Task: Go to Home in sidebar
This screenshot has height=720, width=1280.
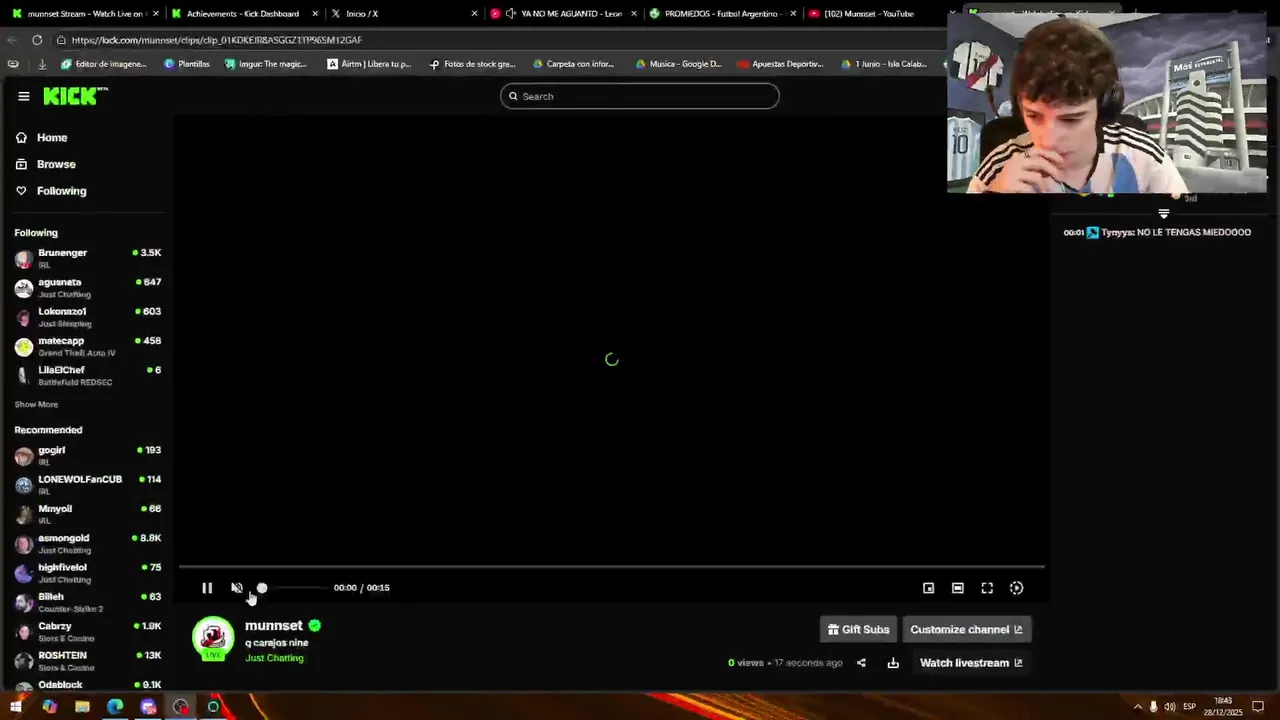Action: (52, 138)
